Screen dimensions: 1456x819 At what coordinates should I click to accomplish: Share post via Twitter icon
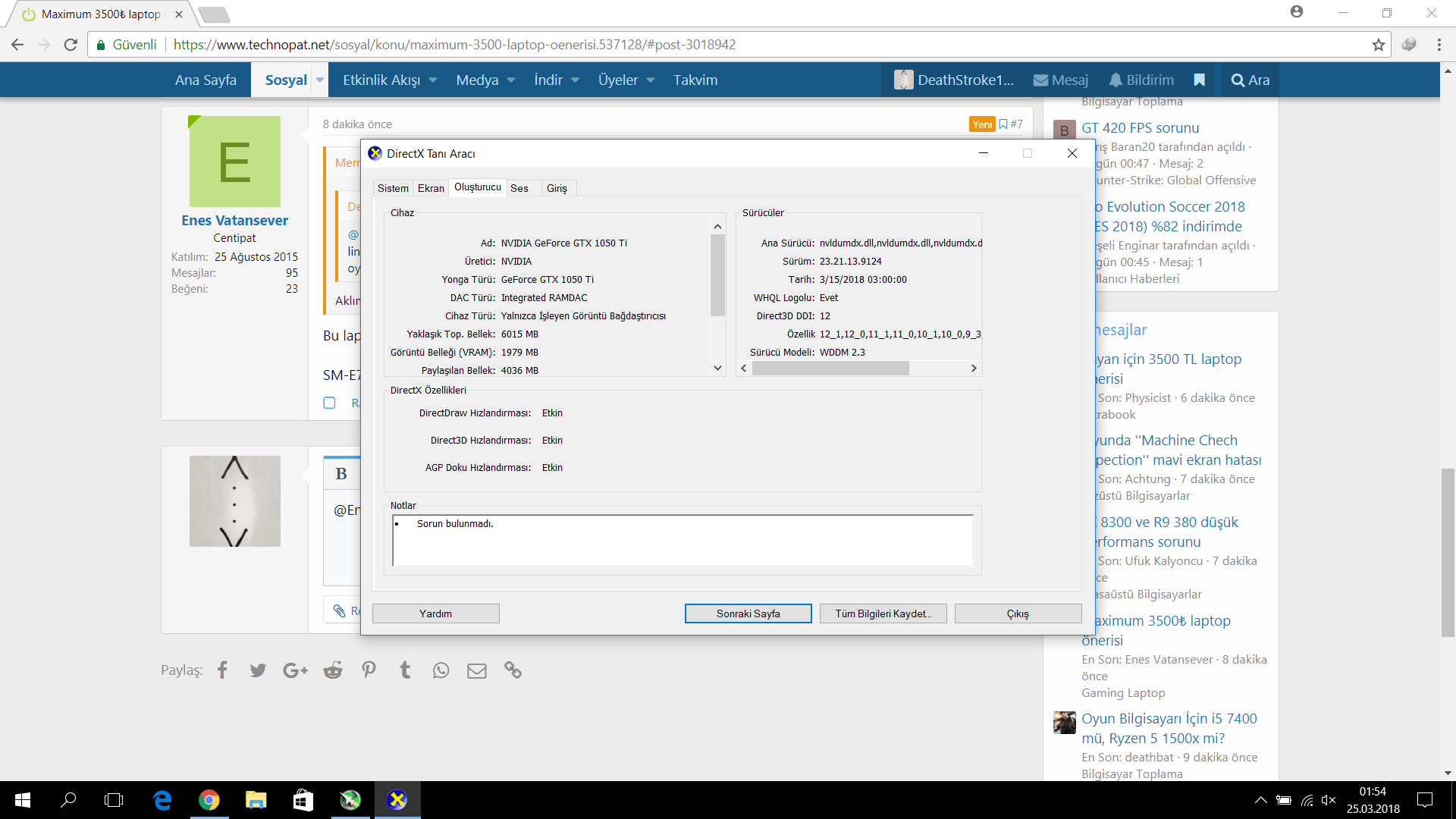pos(258,670)
